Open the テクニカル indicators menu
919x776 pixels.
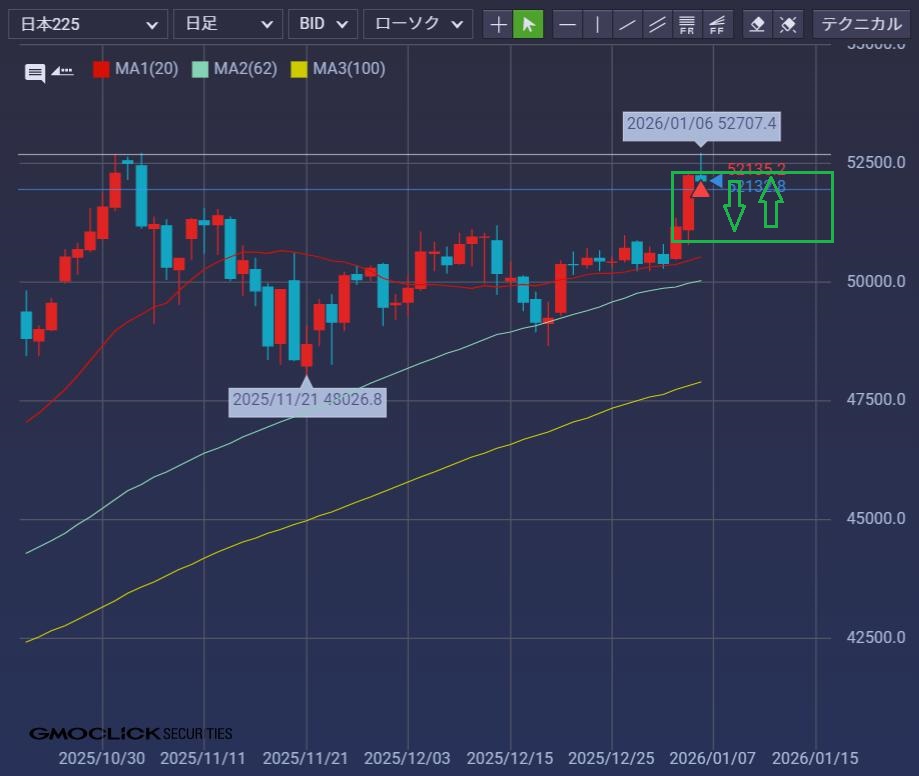(x=861, y=24)
